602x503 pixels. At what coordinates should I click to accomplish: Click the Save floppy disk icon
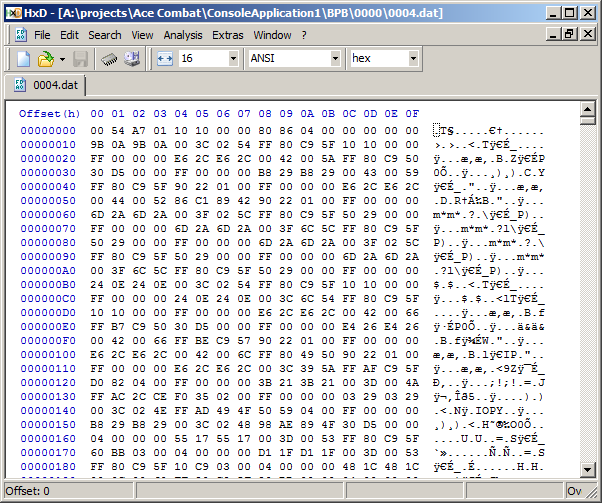tap(81, 59)
